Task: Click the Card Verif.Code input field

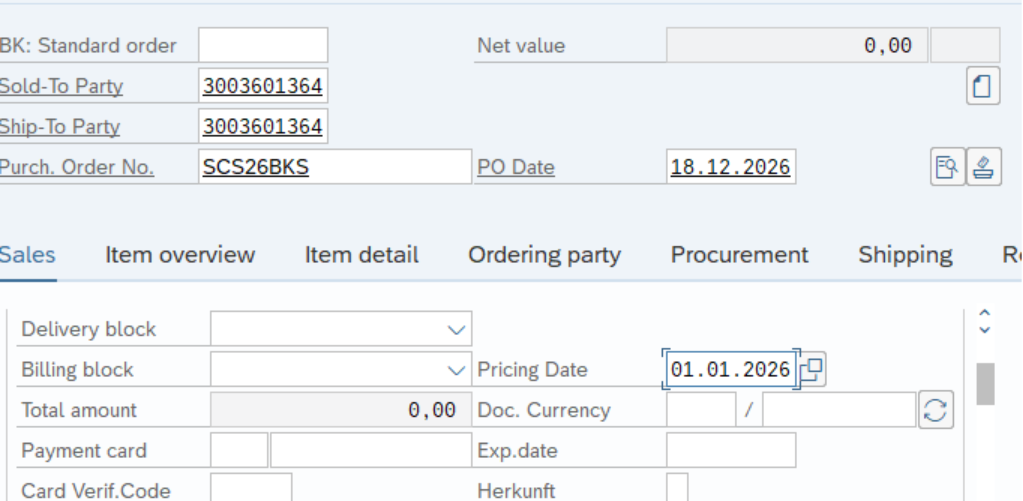Action: (x=251, y=488)
